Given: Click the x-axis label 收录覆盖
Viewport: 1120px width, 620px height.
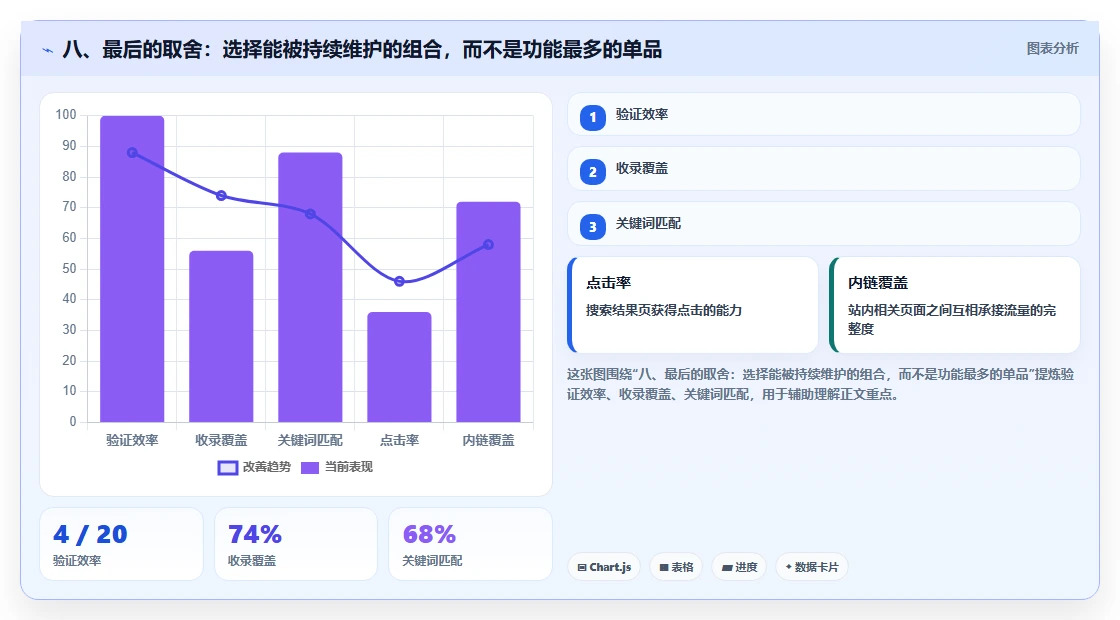Looking at the screenshot, I should pyautogui.click(x=221, y=441).
